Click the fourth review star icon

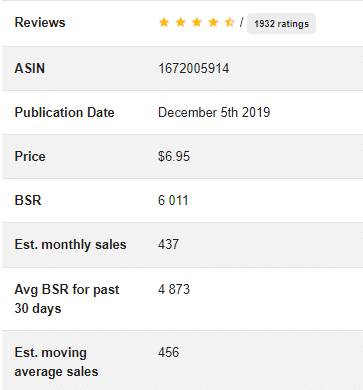213,22
